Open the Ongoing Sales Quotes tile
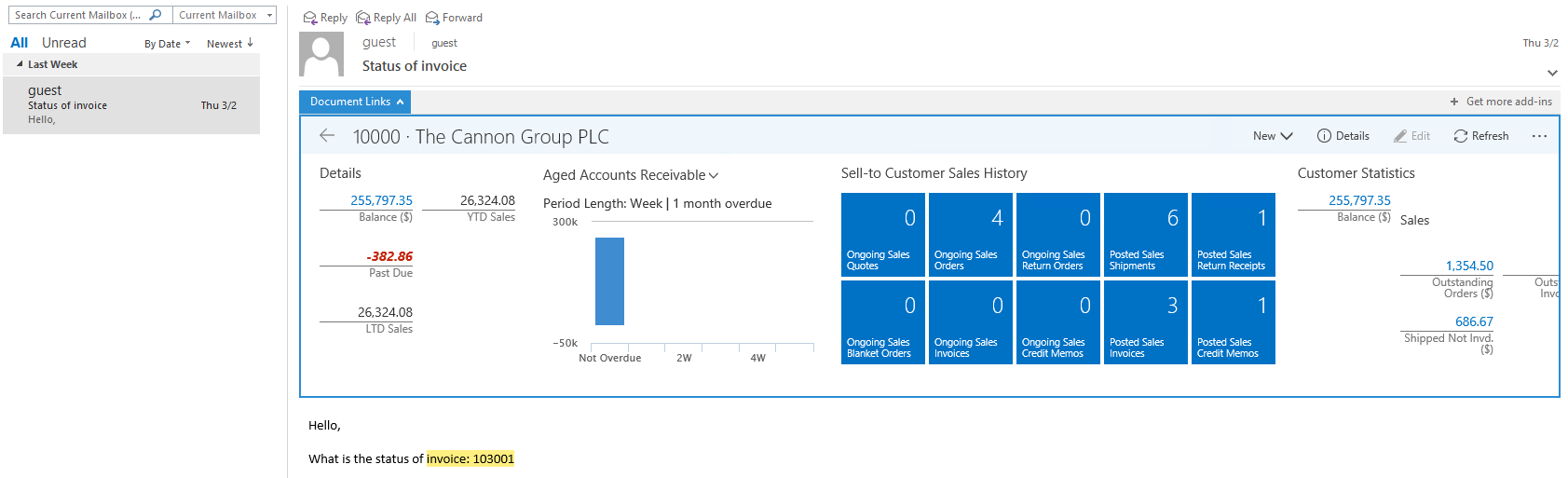This screenshot has width=1568, height=478. (883, 235)
